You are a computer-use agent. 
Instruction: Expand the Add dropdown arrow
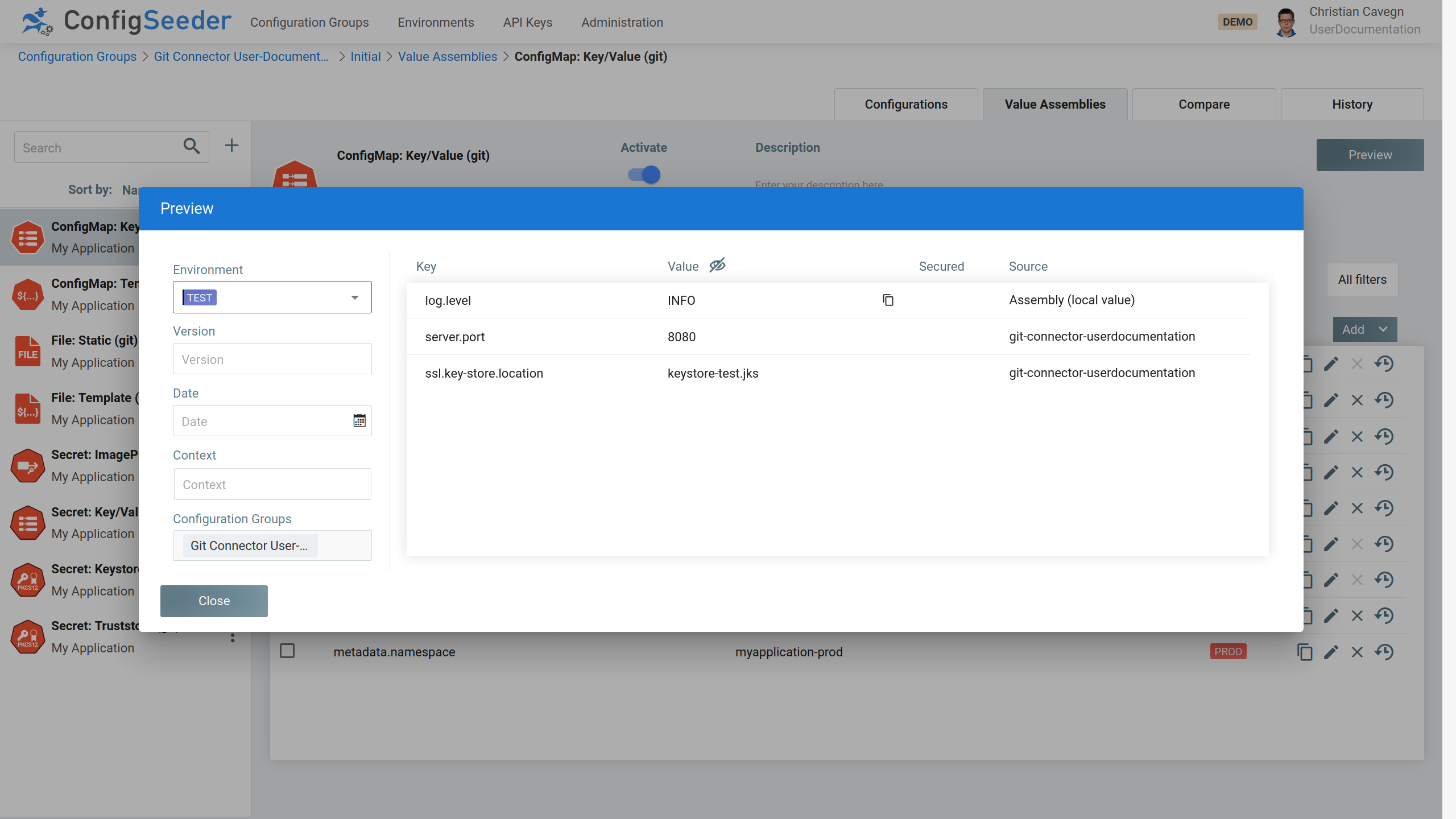[1383, 329]
